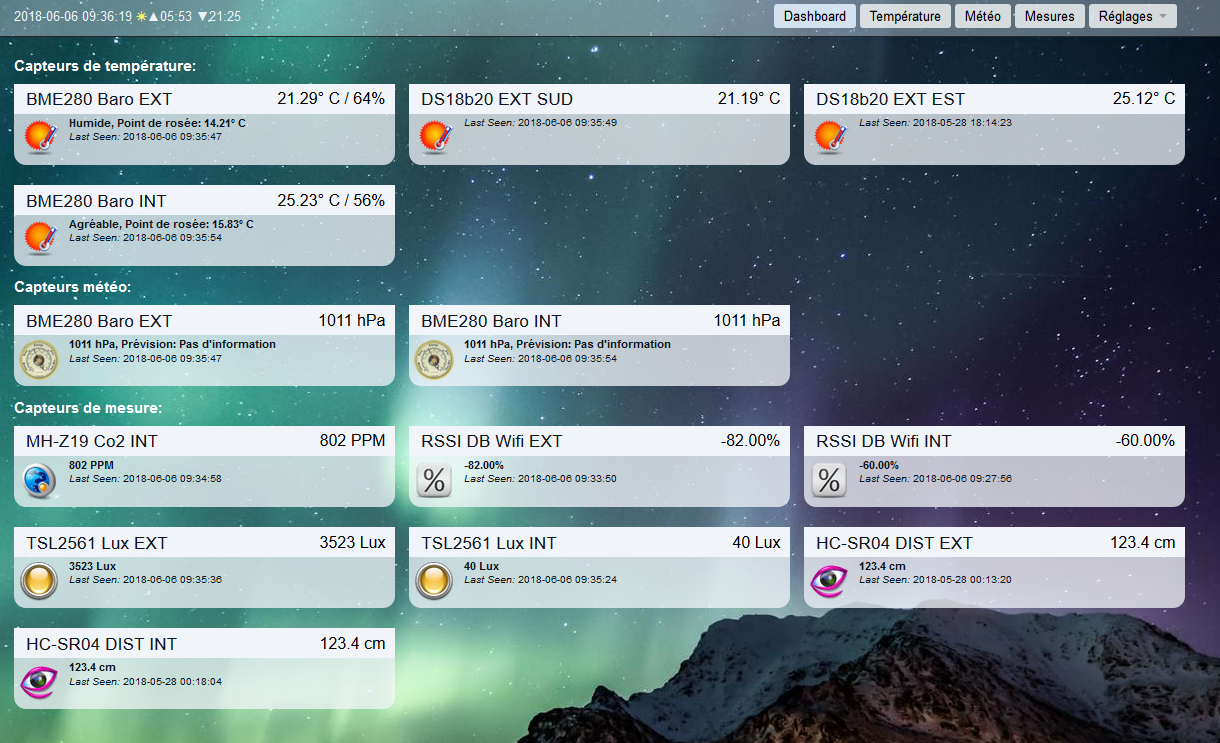Screen dimensions: 1220x743
Task: Click the MH-Z19 Co2 INT sensor title
Action: pos(92,441)
